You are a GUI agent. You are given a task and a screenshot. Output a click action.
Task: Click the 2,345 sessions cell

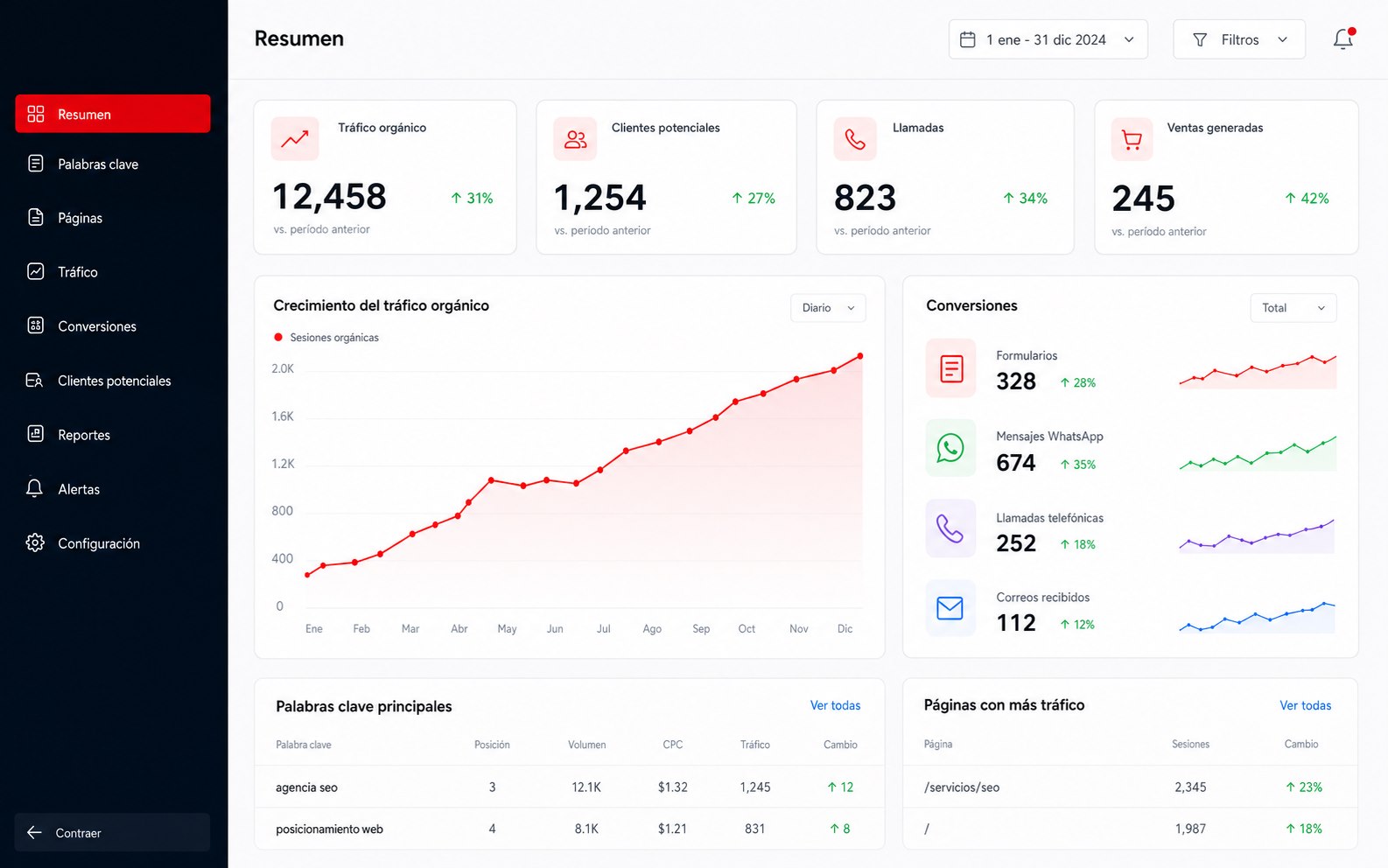tap(1190, 787)
